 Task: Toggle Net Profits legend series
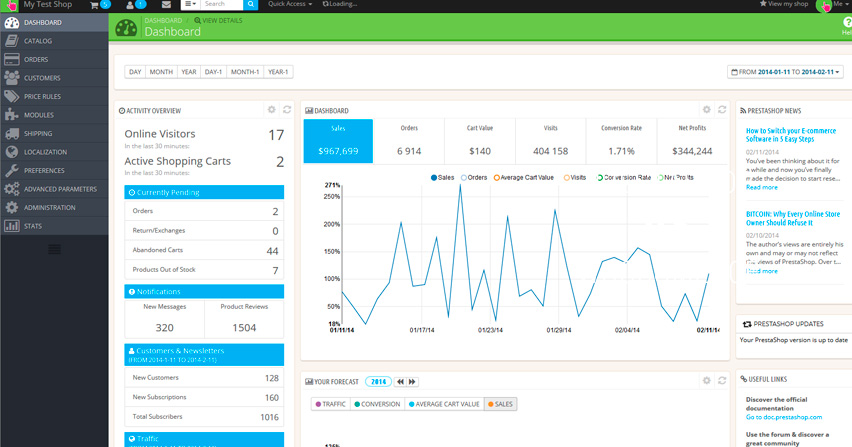click(675, 178)
